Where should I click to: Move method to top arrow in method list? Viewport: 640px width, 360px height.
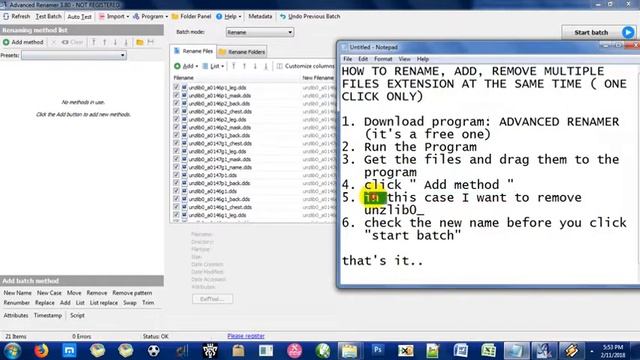point(94,42)
